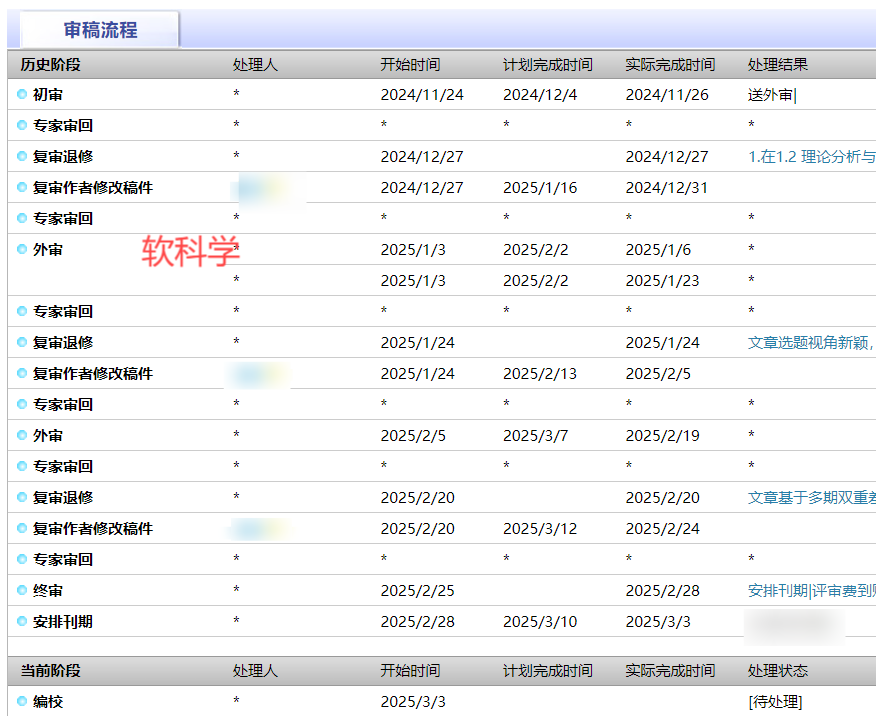
Task: Click the 当前阶段 section header
Action: [50, 670]
